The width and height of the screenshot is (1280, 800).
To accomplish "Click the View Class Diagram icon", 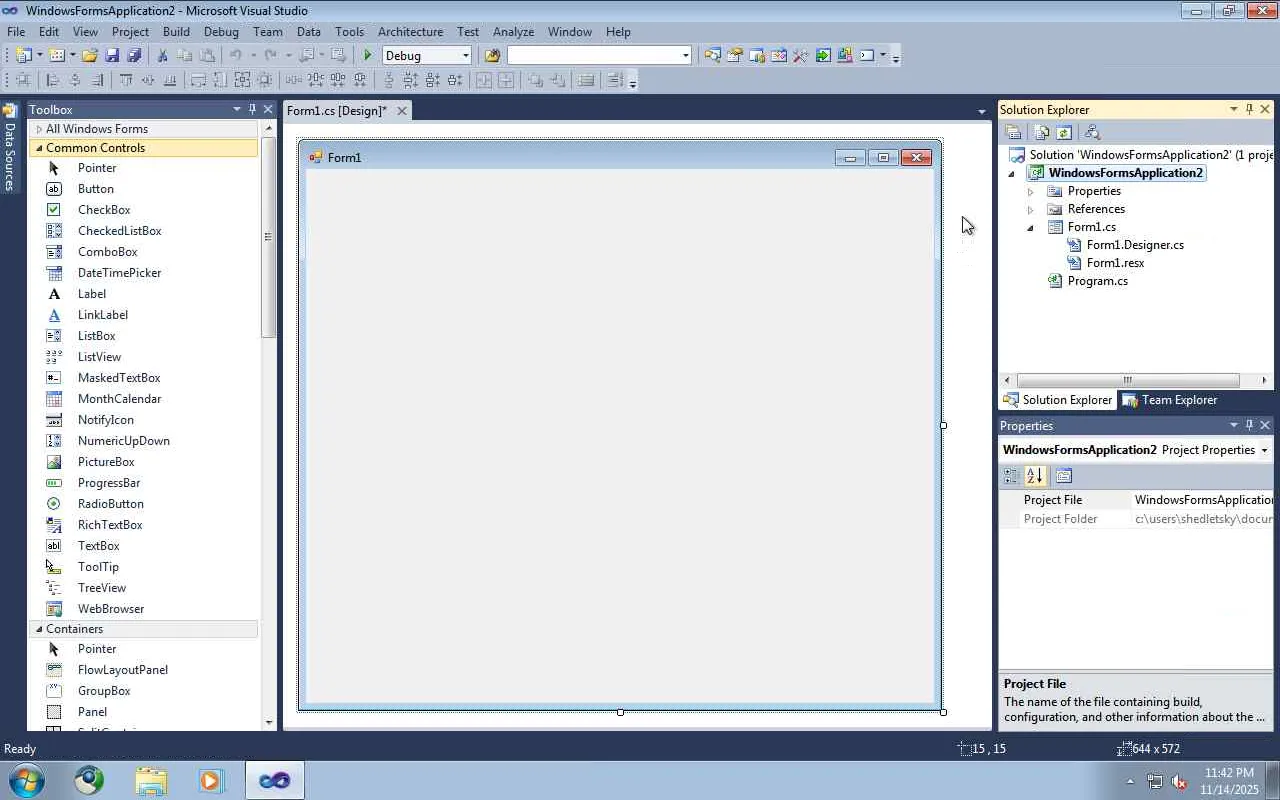I will click(x=1092, y=132).
